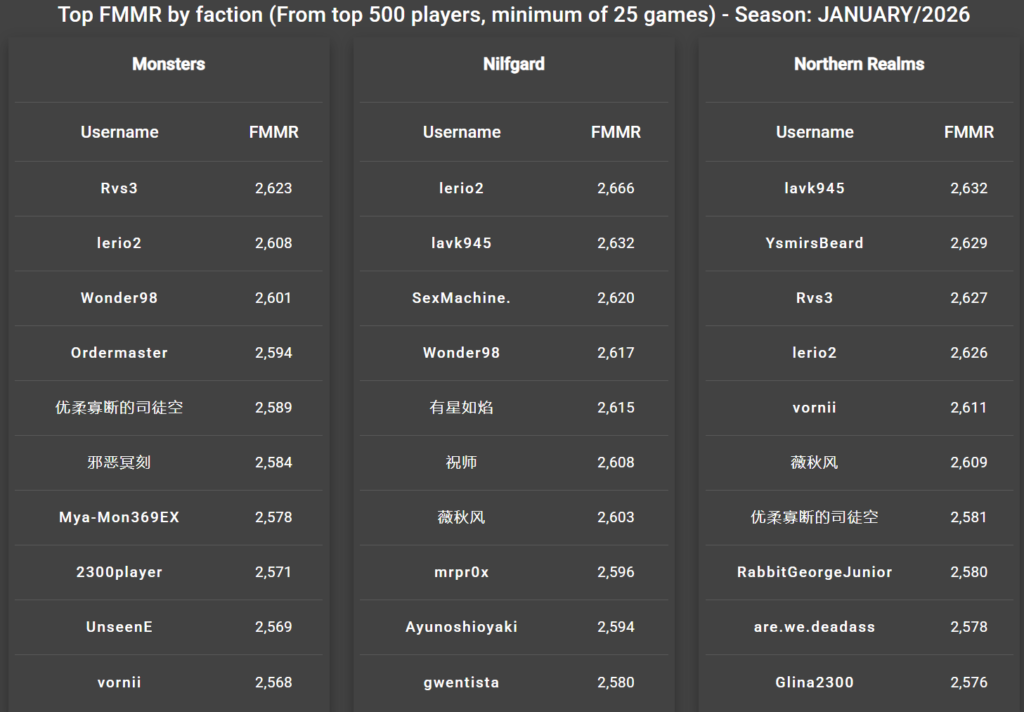Click the Ayunoshioyaki username

461,627
